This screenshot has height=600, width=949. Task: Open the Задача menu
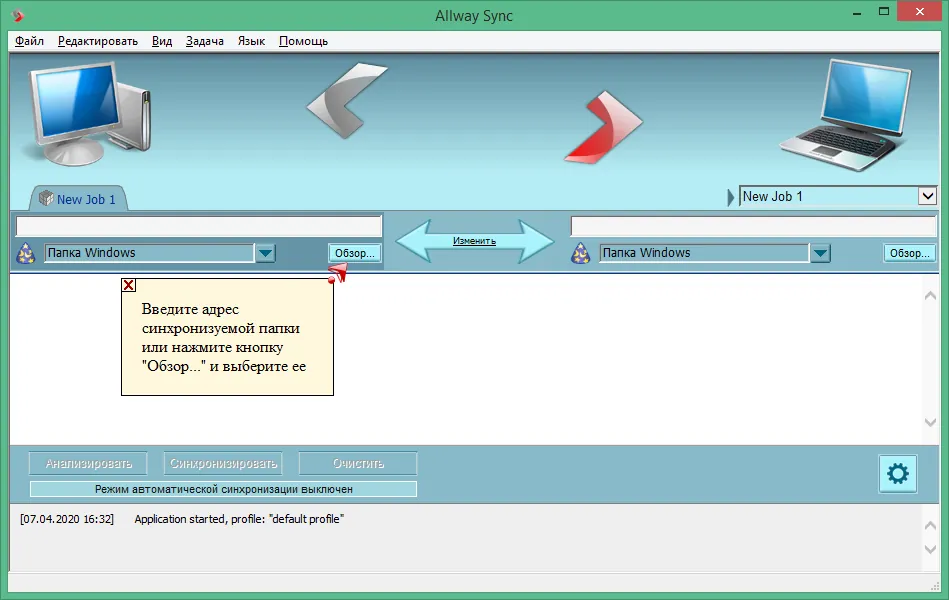pos(205,41)
